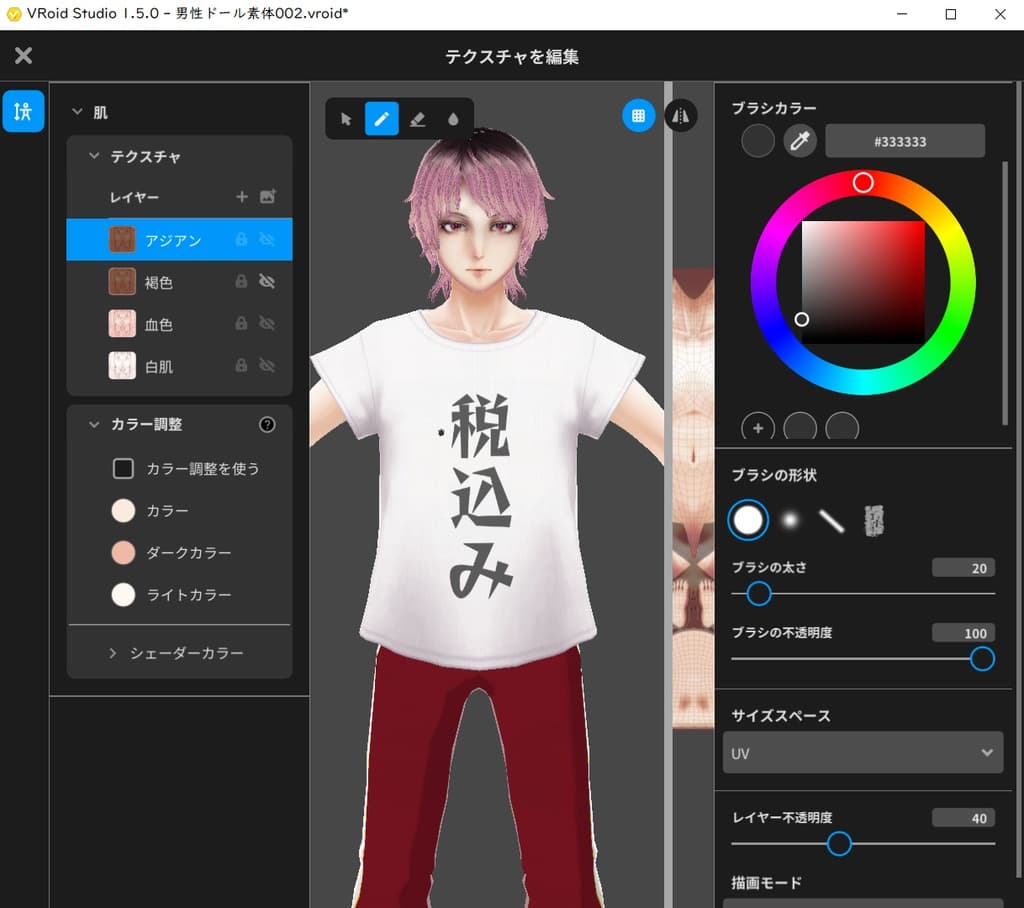Switch to the Eraser tool
The image size is (1024, 908).
(x=419, y=119)
